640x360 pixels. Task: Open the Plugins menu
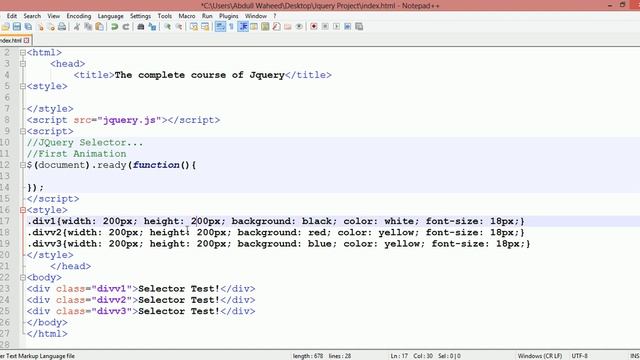(229, 16)
